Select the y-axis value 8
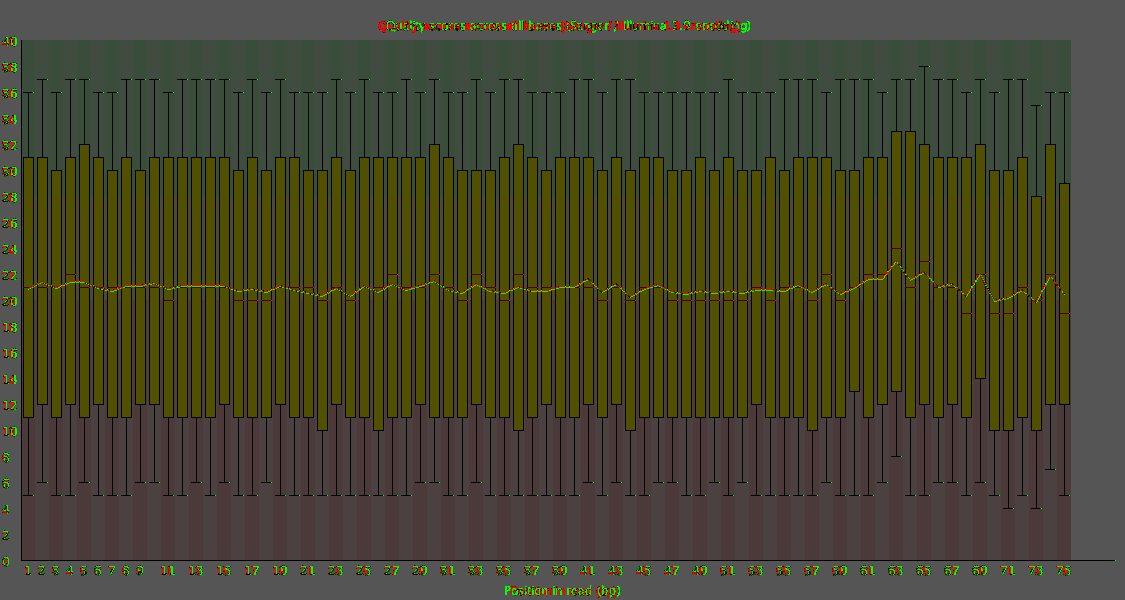The height and width of the screenshot is (600, 1125). tap(6, 457)
